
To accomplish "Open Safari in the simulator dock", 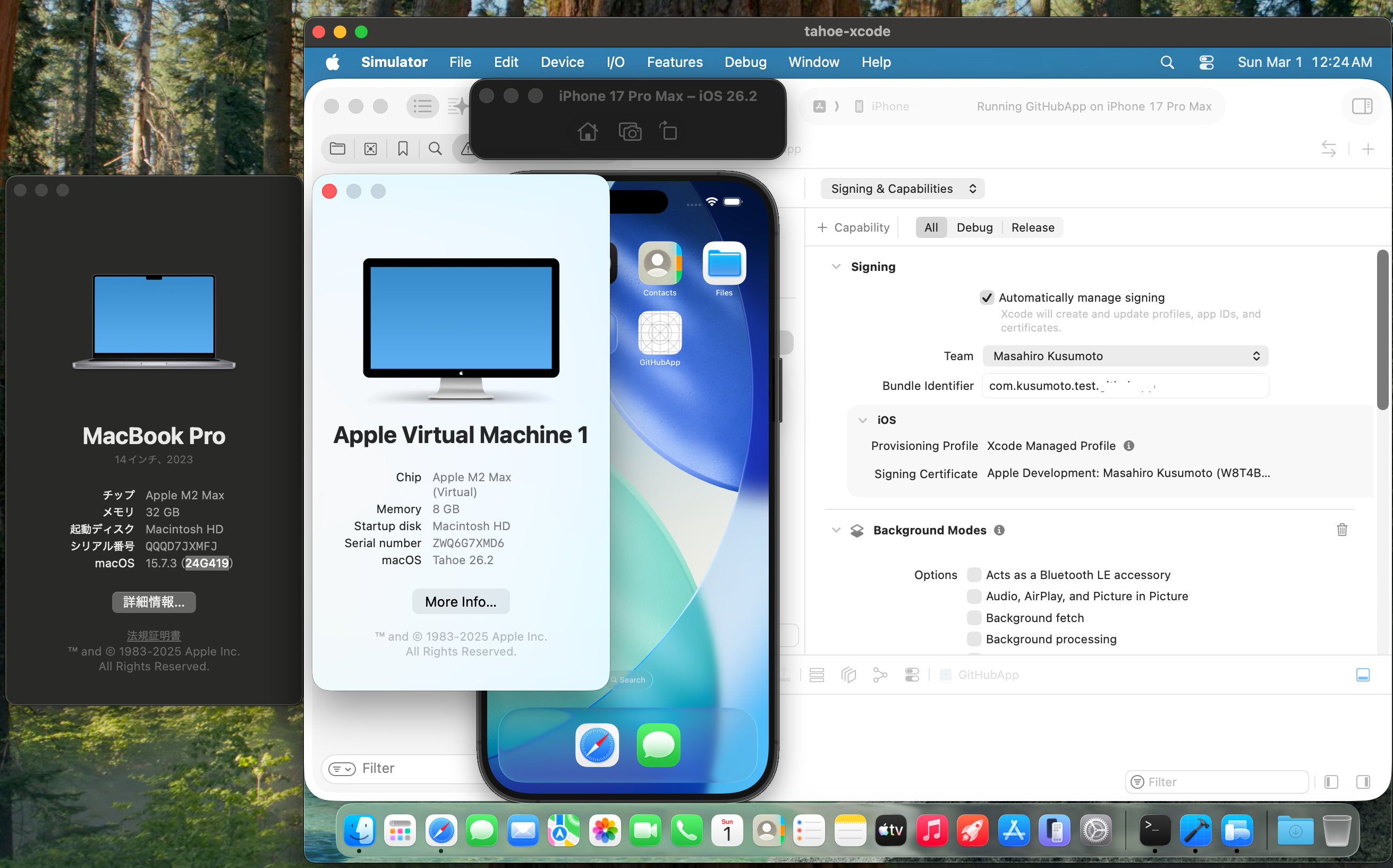I will 597,745.
